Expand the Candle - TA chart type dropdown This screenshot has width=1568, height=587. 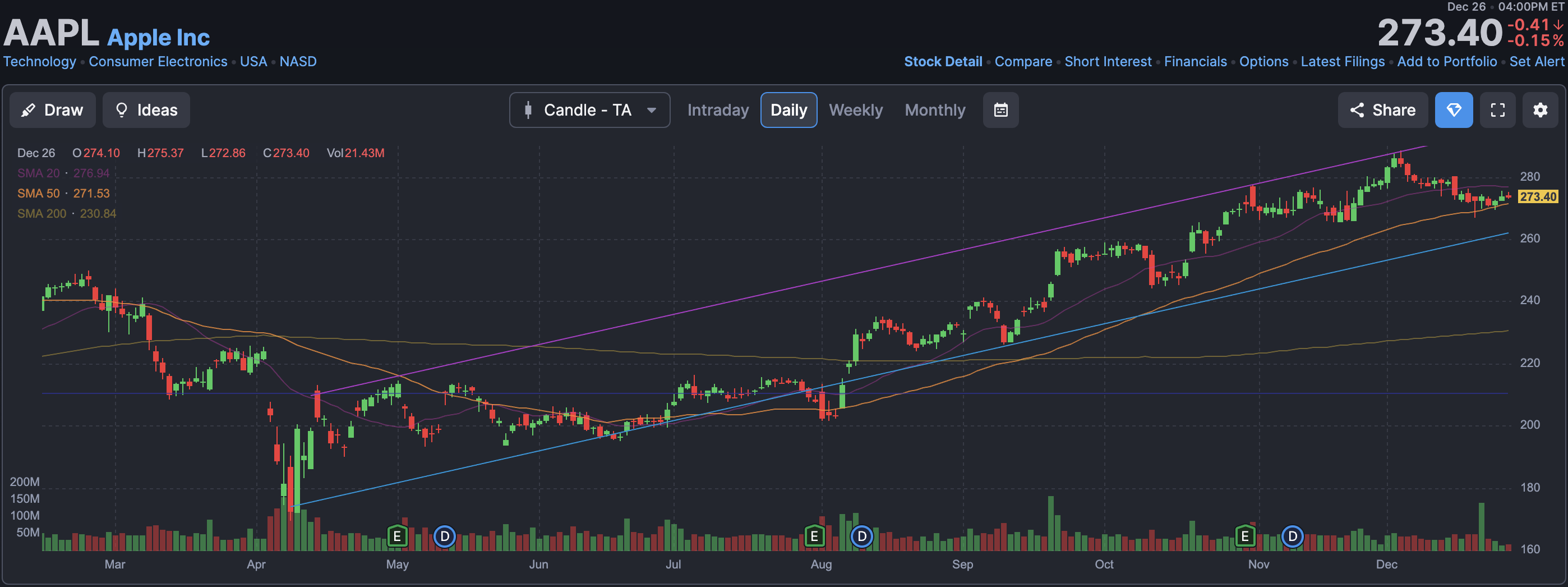589,110
